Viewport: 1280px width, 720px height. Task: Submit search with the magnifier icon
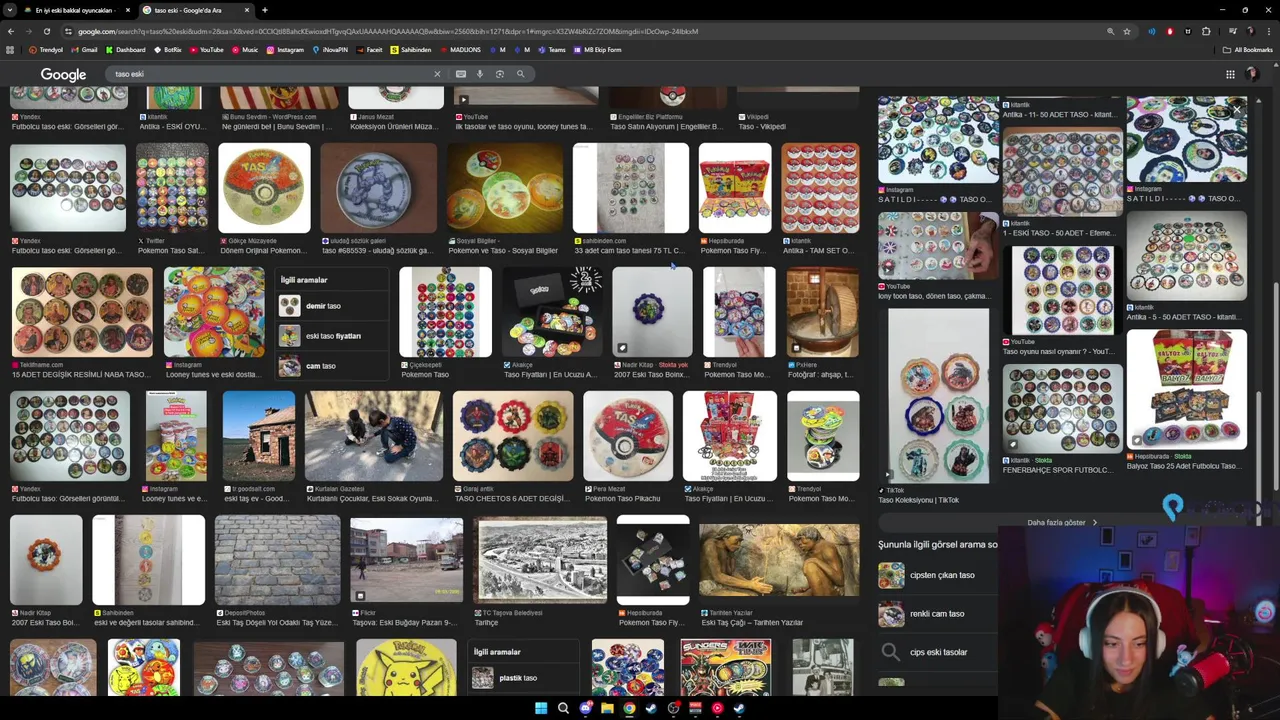pyautogui.click(x=520, y=74)
